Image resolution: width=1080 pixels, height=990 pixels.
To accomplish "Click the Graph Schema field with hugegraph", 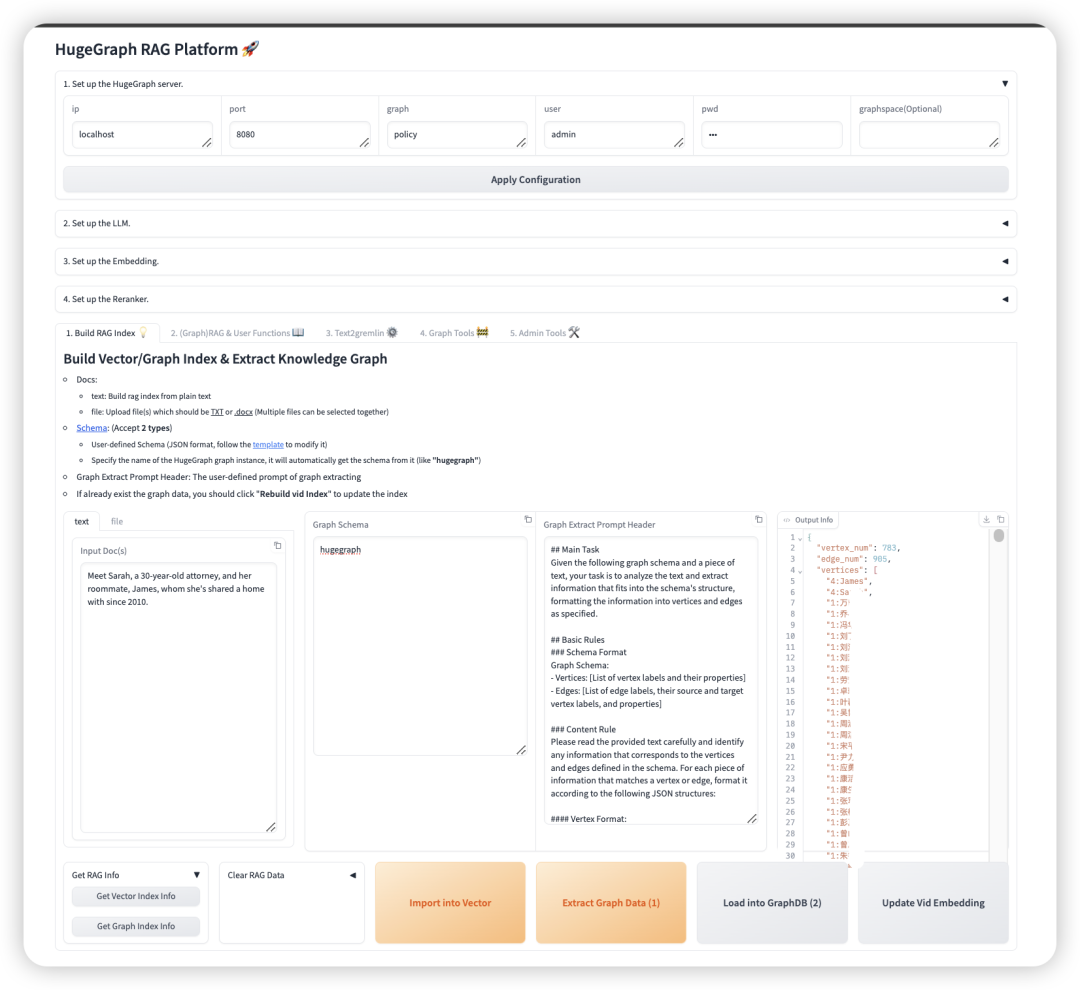I will coord(420,646).
